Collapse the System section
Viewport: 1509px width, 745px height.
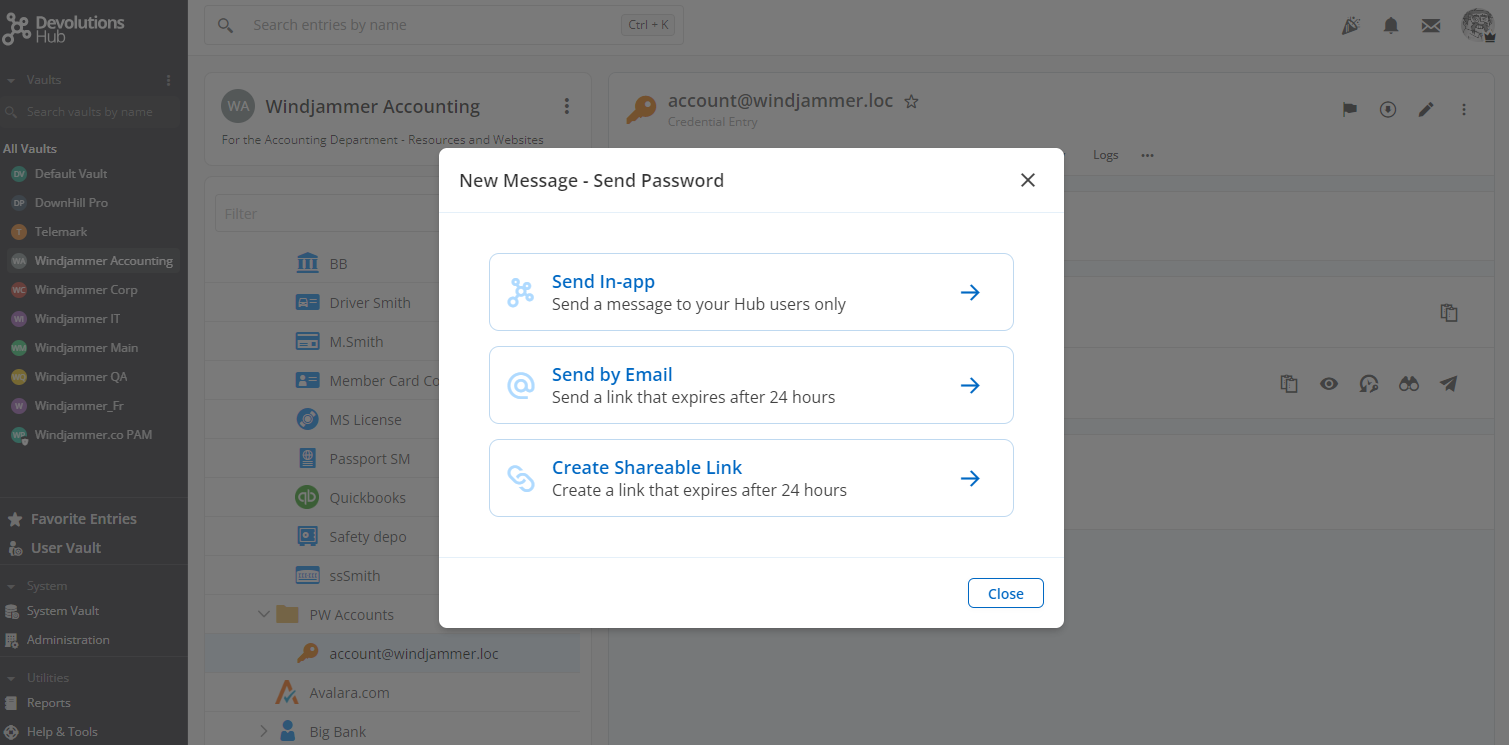[x=11, y=586]
